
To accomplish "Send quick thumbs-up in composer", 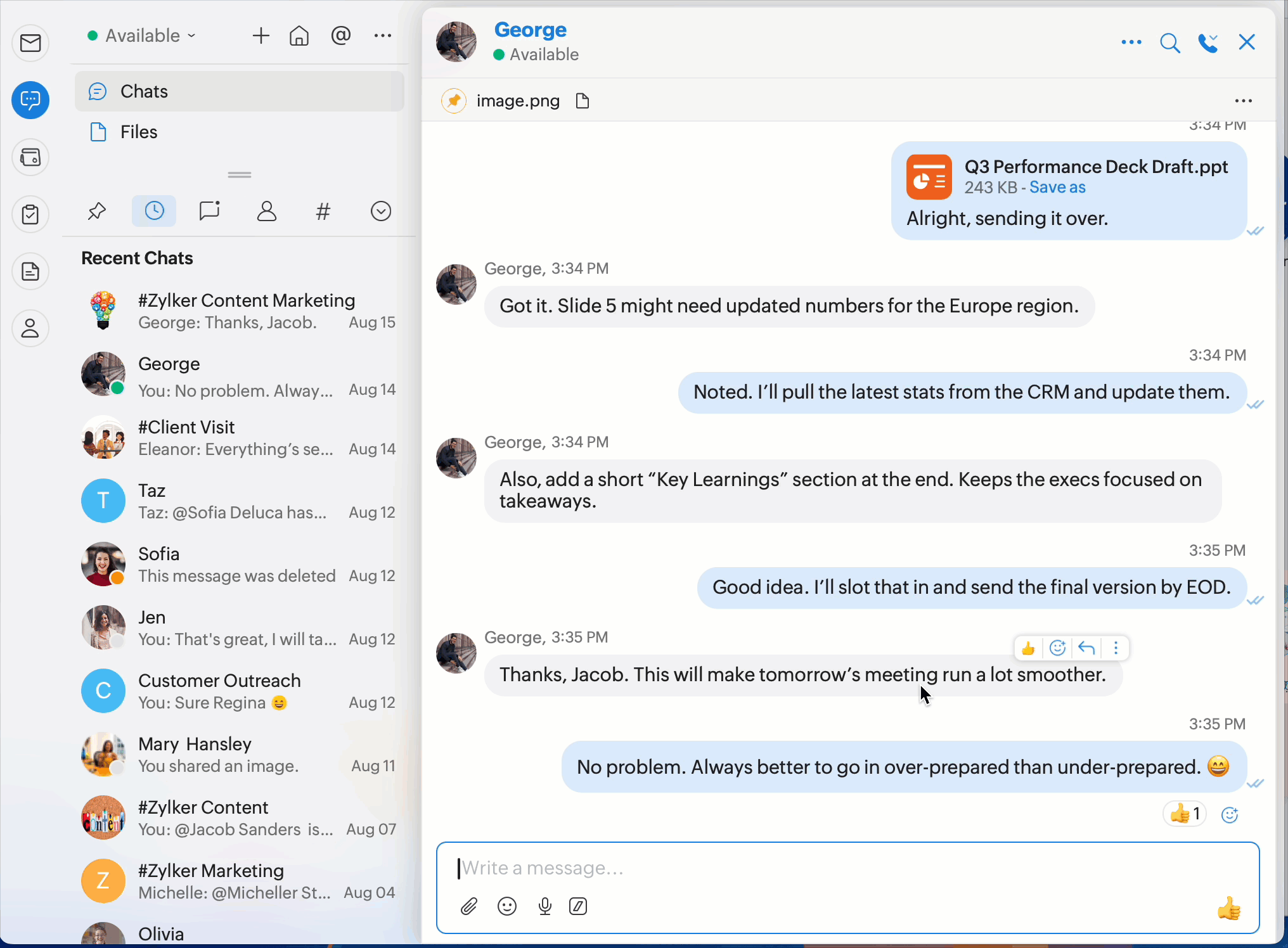I will pos(1228,908).
